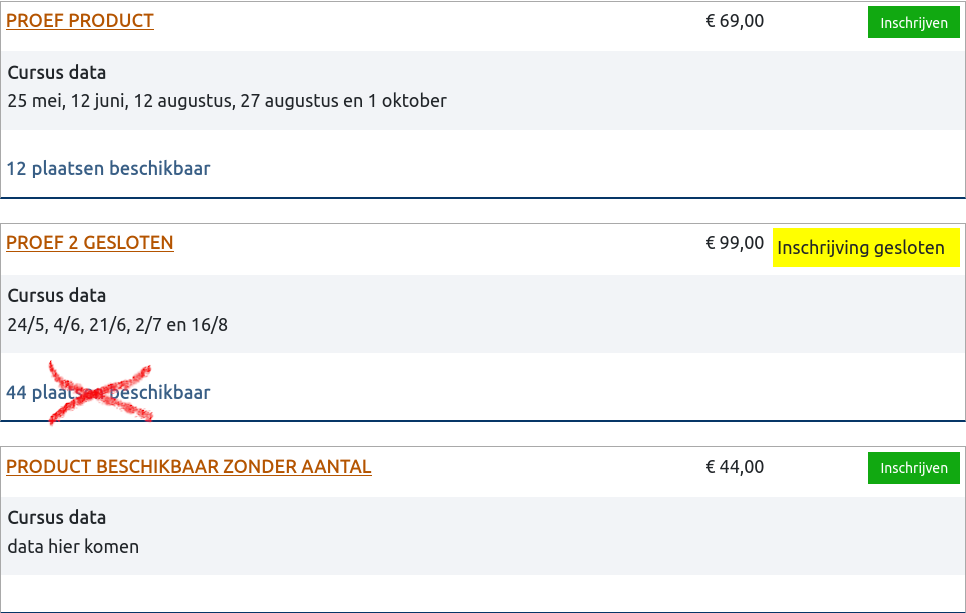
Task: Click the € 69,00 price
Action: pos(734,20)
